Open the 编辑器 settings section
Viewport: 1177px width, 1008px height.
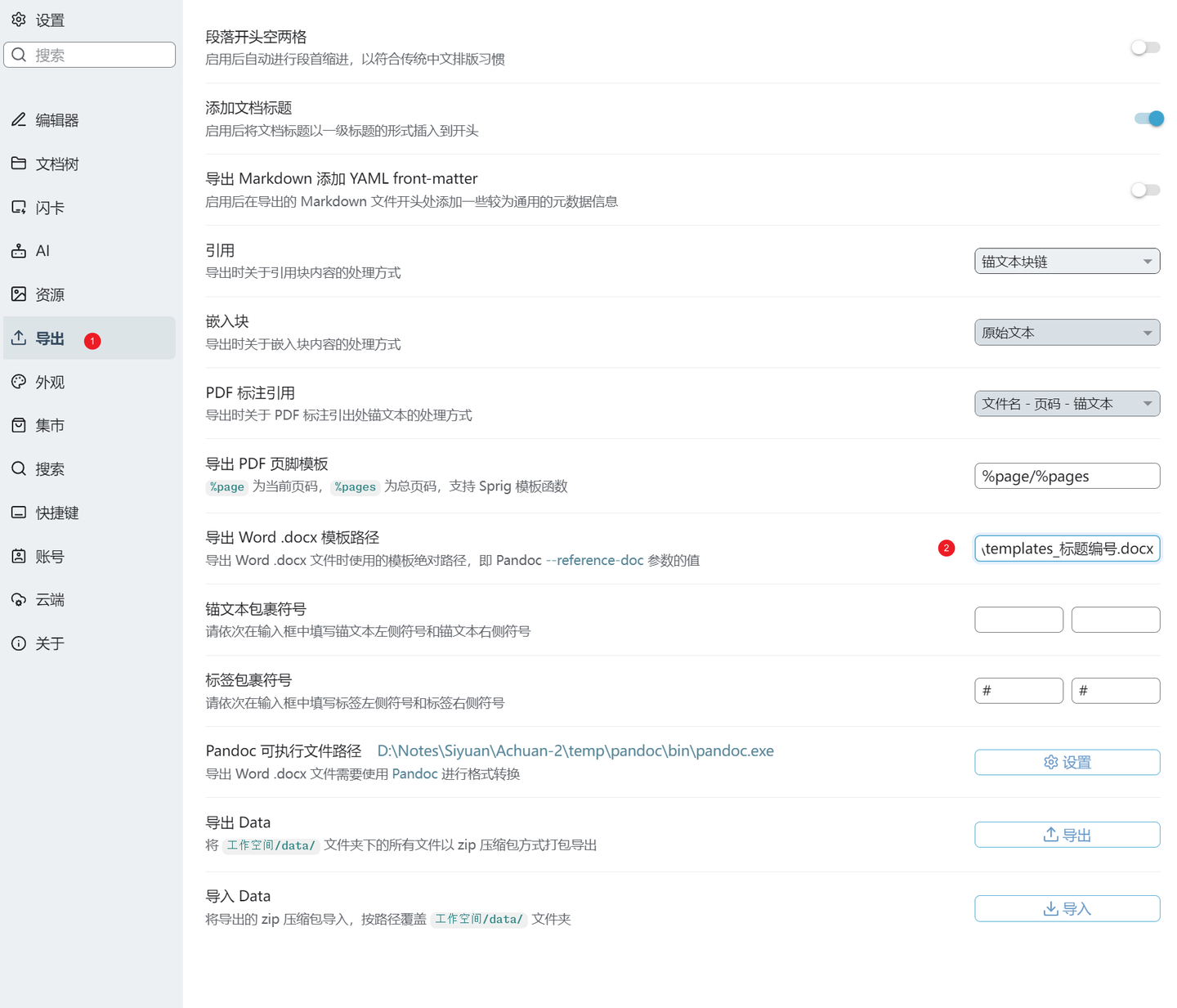pyautogui.click(x=56, y=119)
